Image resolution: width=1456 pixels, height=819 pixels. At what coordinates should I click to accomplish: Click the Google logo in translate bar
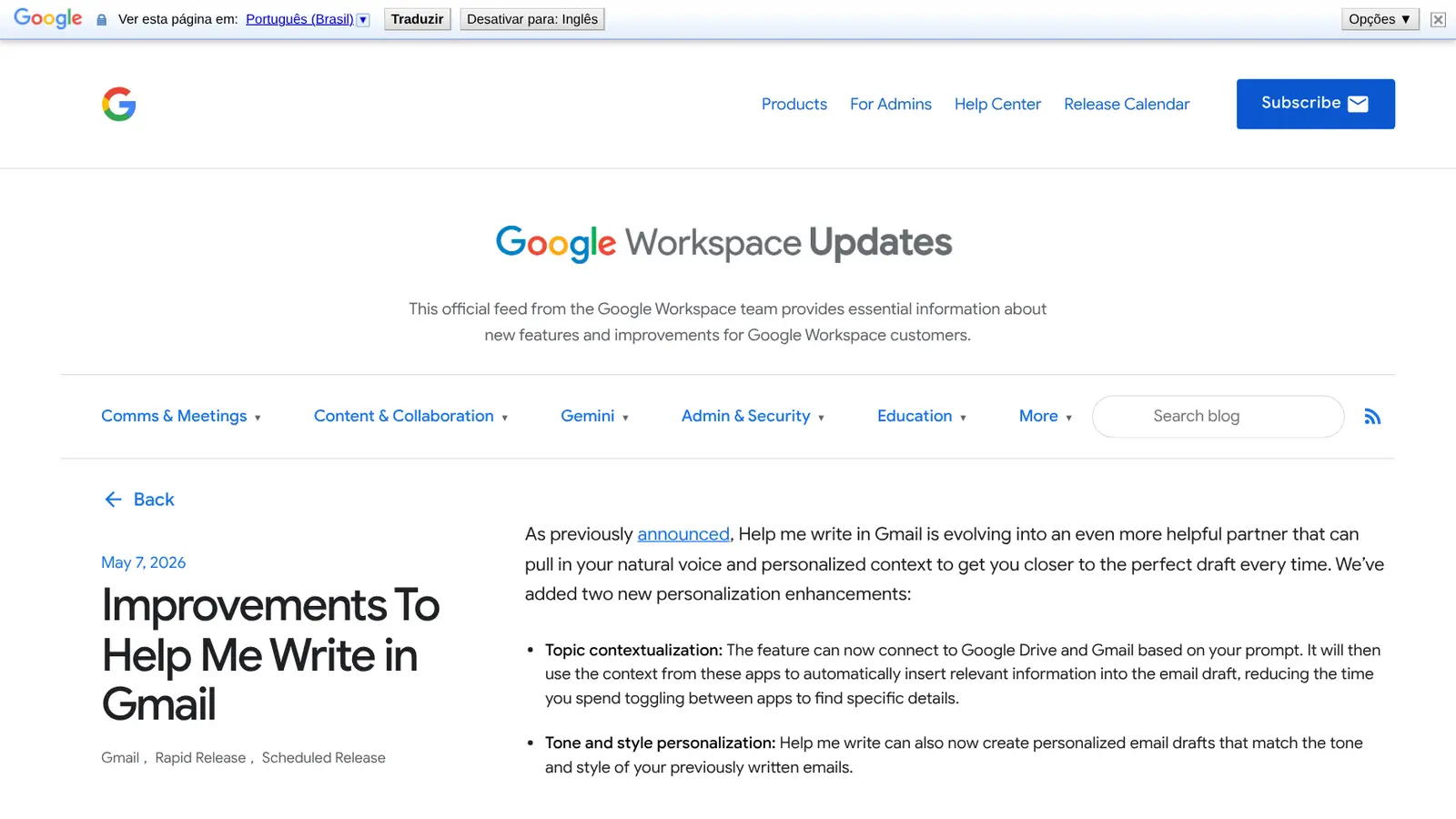tap(48, 18)
